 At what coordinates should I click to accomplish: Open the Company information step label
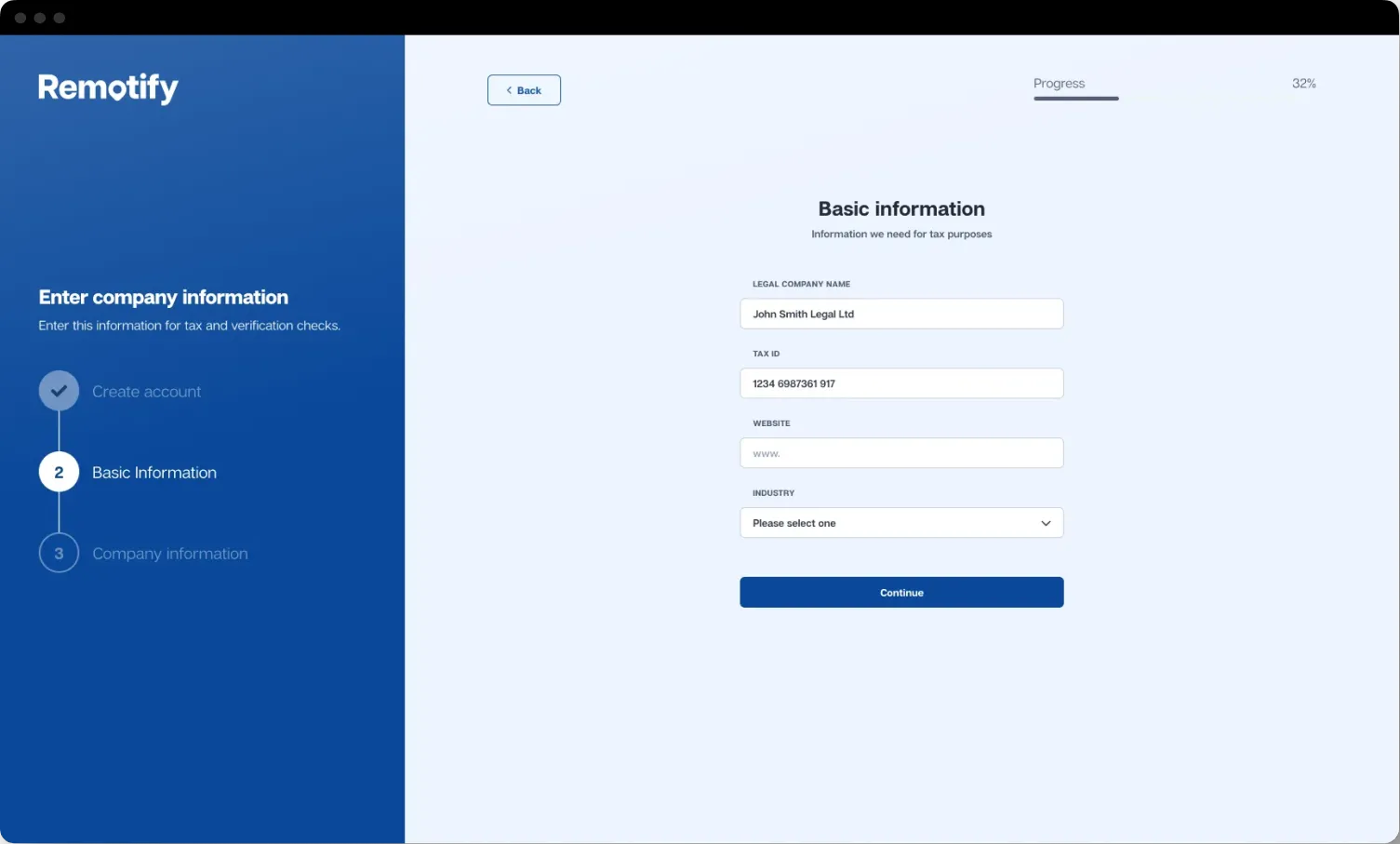[x=170, y=554]
